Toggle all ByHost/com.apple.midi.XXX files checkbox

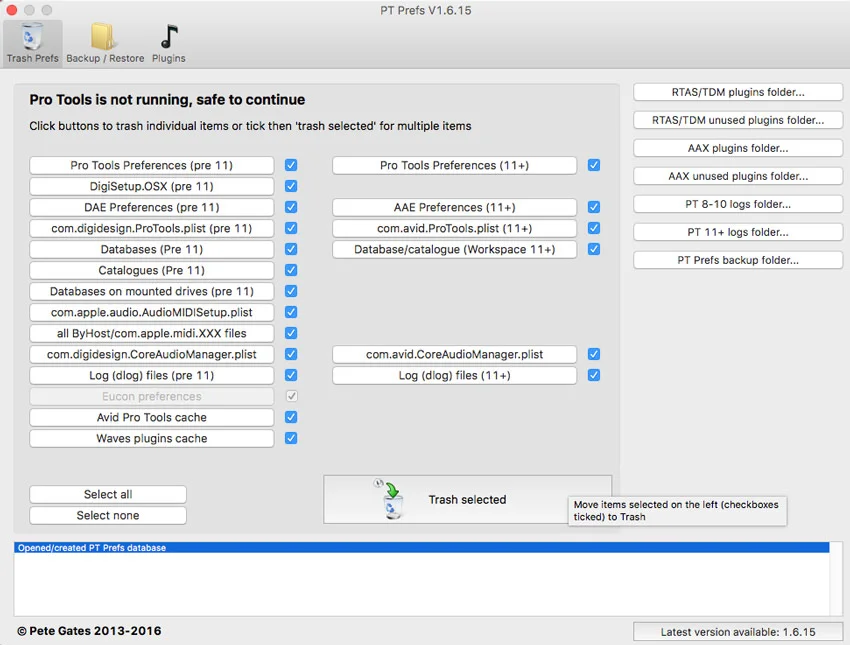291,333
